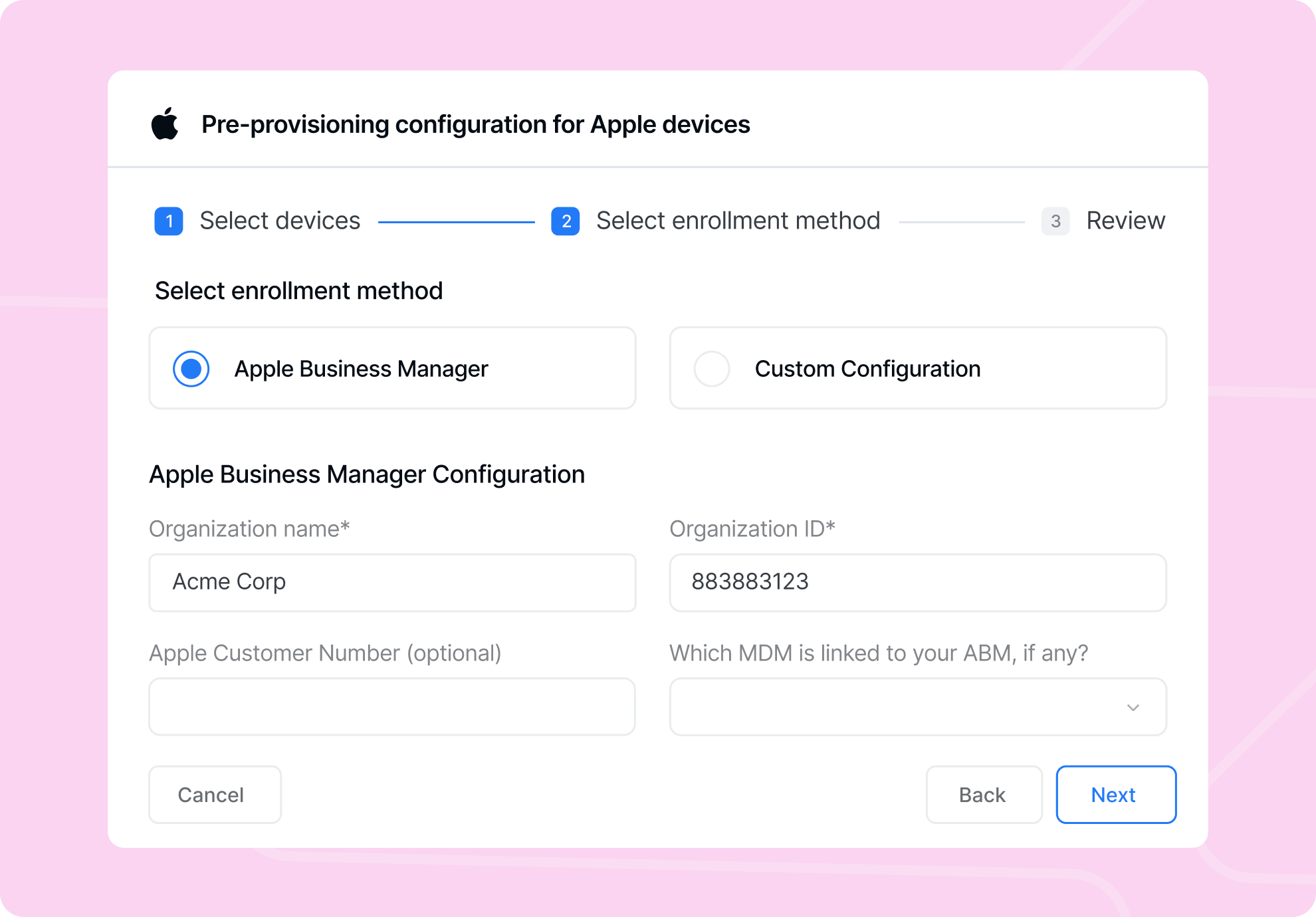The width and height of the screenshot is (1316, 917).
Task: Choose the Custom Configuration option card
Action: pos(918,368)
